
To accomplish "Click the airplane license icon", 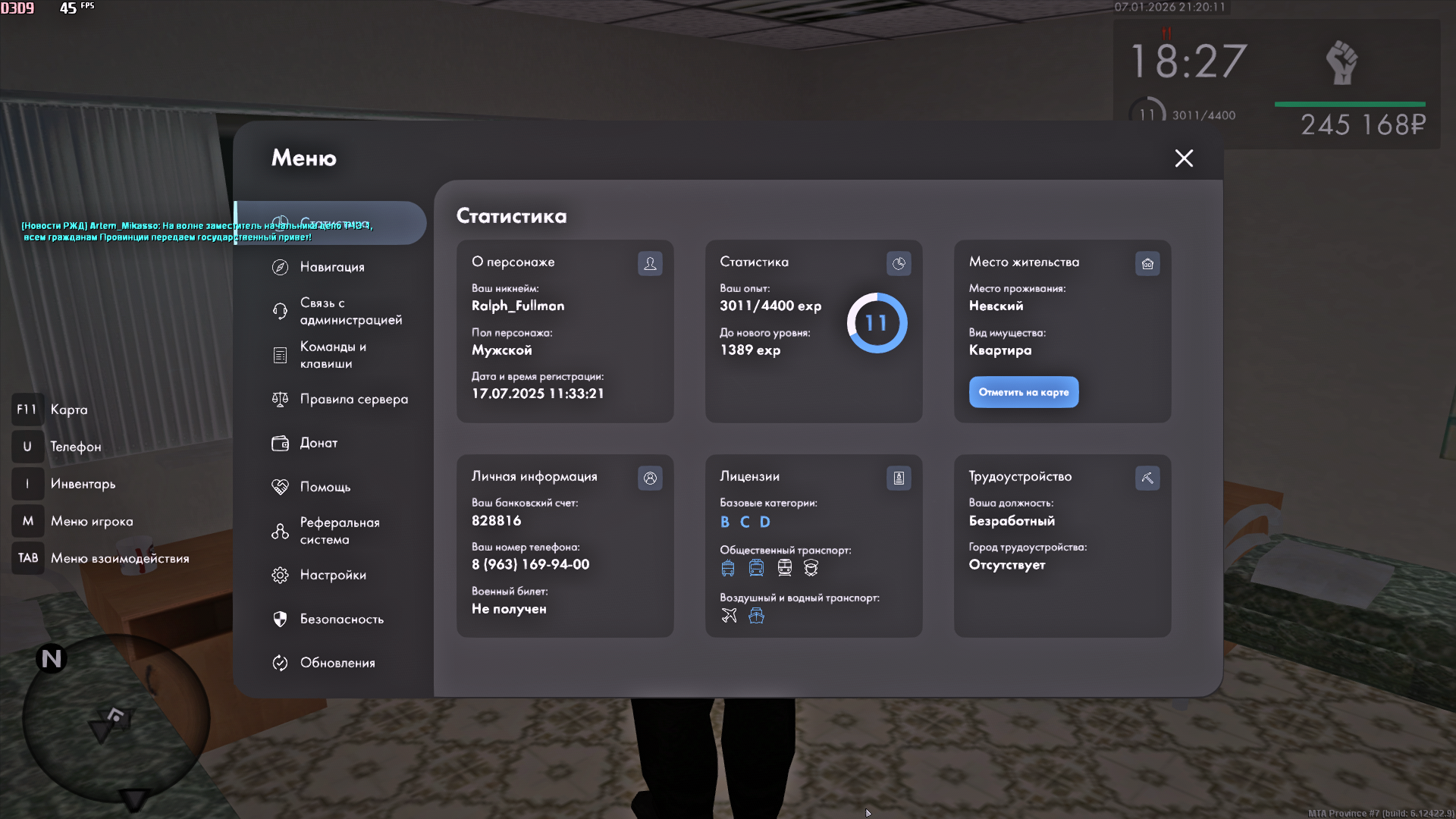I will click(x=729, y=615).
